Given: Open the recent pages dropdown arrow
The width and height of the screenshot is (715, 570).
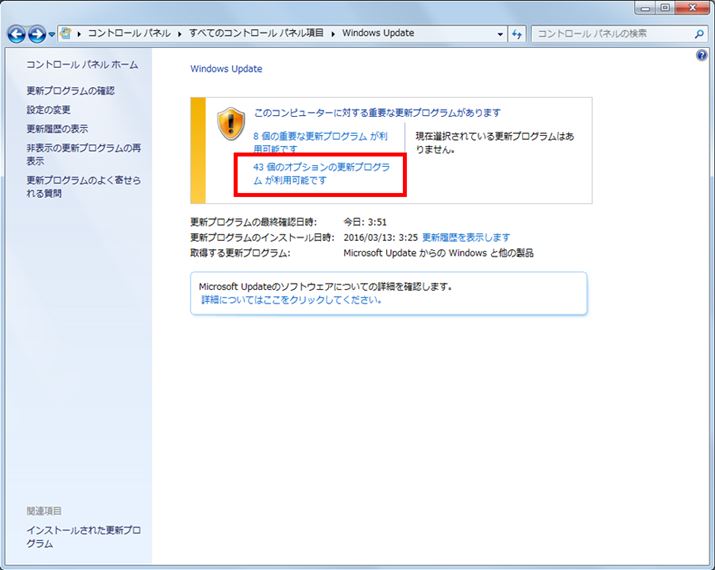Looking at the screenshot, I should 52,34.
